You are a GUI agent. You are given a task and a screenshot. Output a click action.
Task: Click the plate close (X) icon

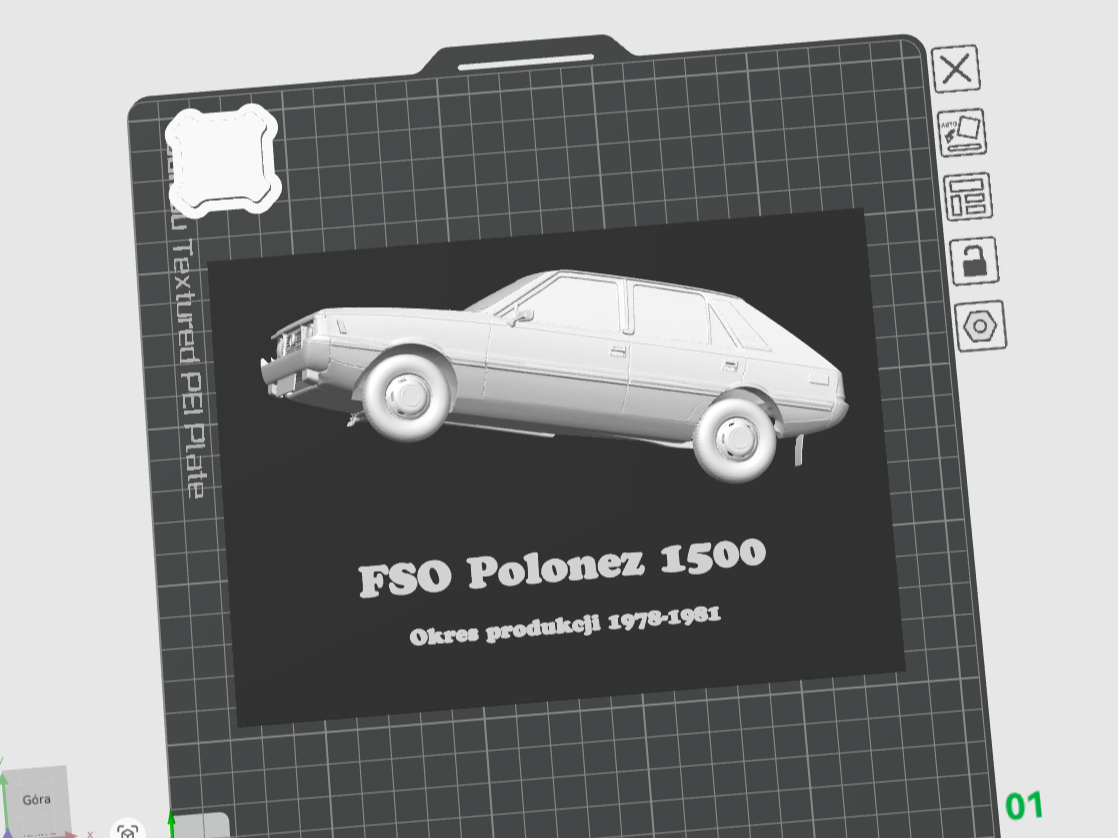tap(955, 69)
